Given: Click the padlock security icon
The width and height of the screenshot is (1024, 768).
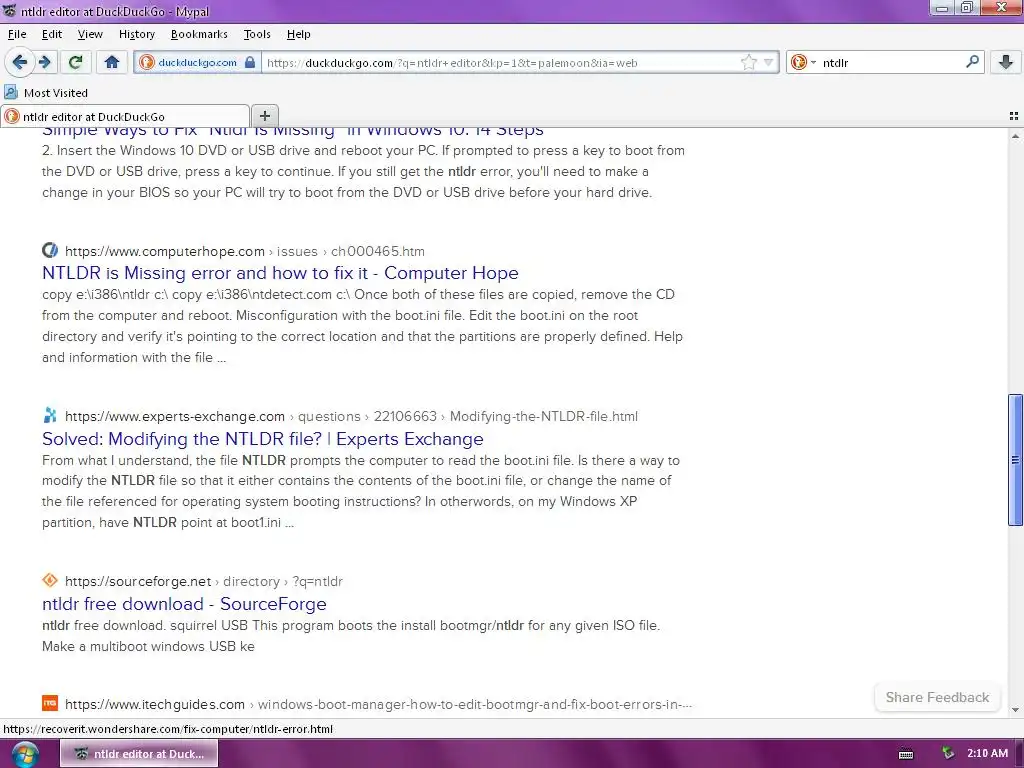Looking at the screenshot, I should [250, 62].
